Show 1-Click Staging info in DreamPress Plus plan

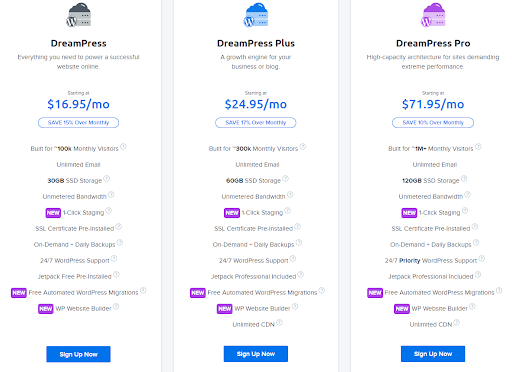pyautogui.click(x=288, y=211)
